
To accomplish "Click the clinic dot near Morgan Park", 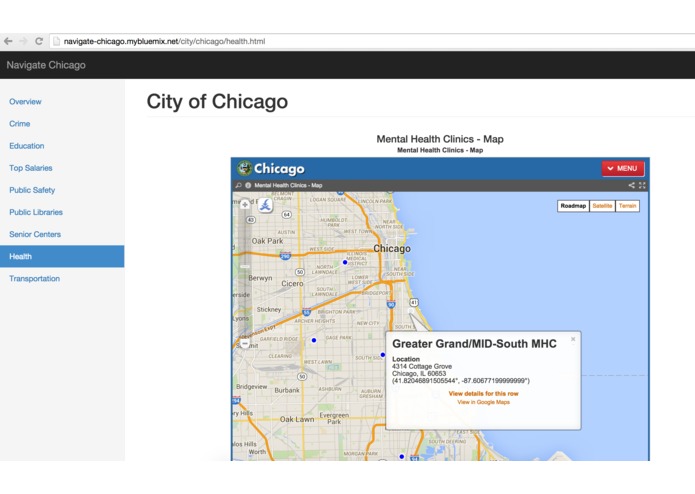I will coord(402,456).
